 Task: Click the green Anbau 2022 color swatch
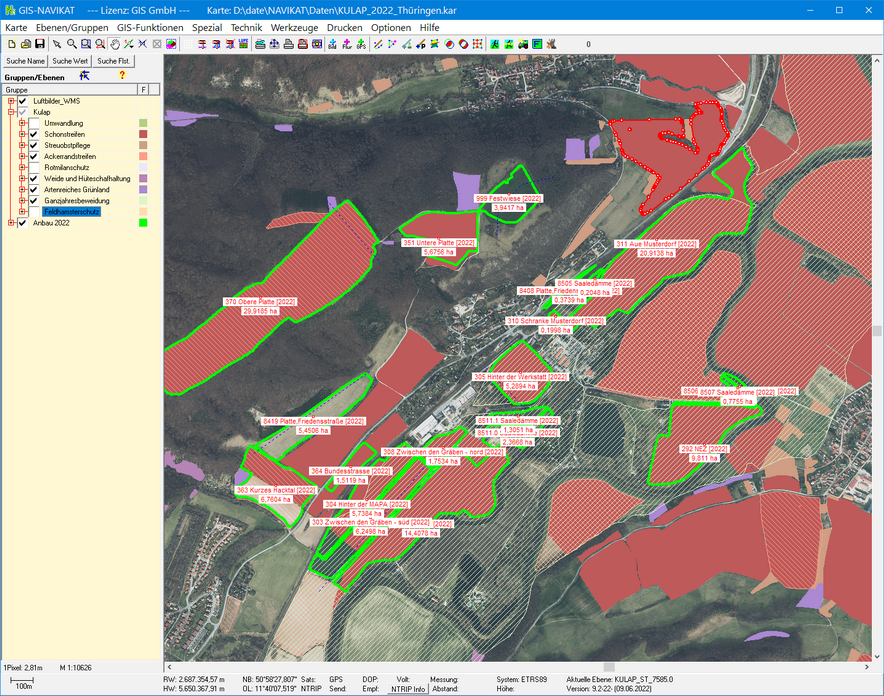coord(143,223)
